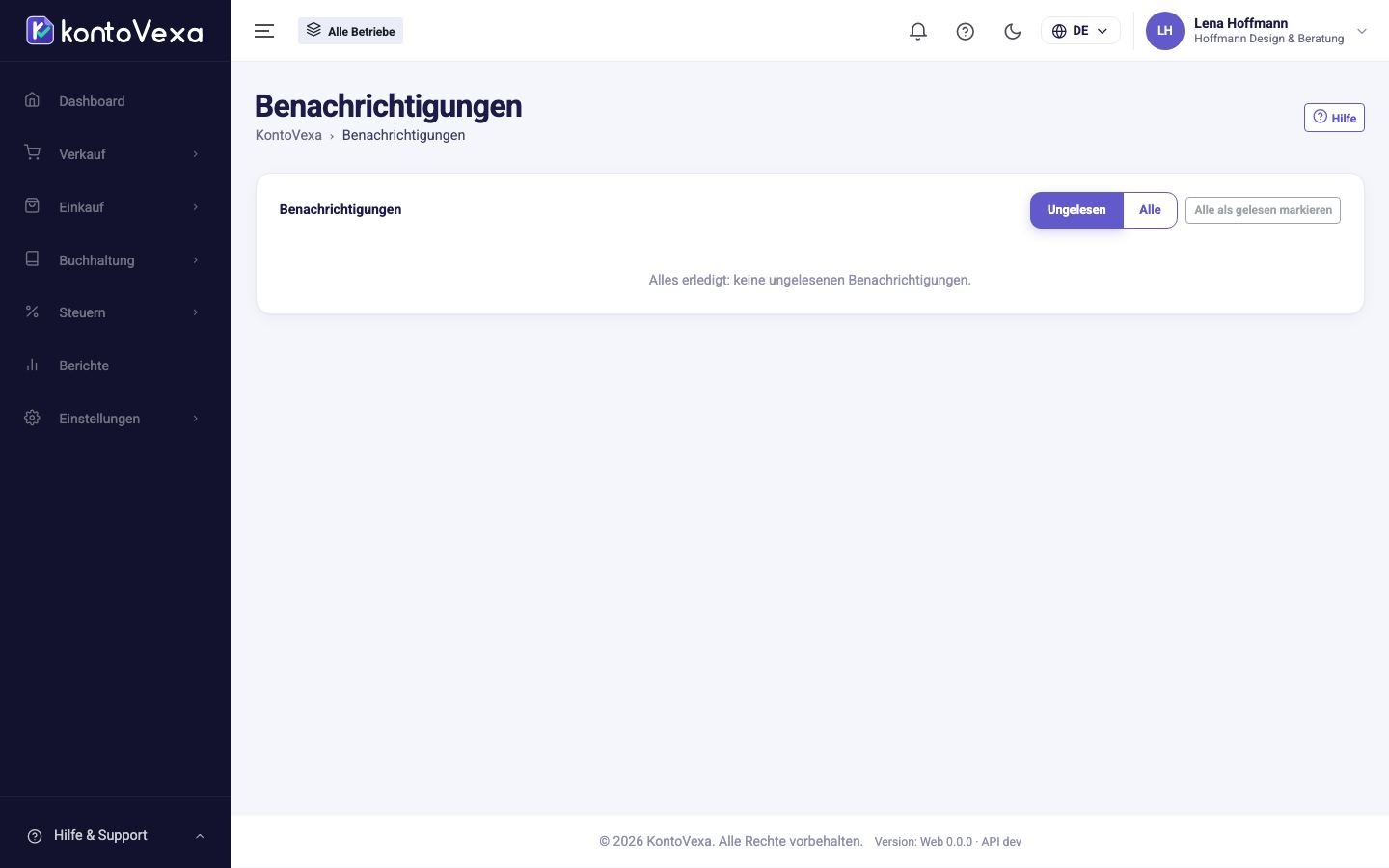Click the Verkauf shopping cart icon
1389x868 pixels.
(x=32, y=153)
